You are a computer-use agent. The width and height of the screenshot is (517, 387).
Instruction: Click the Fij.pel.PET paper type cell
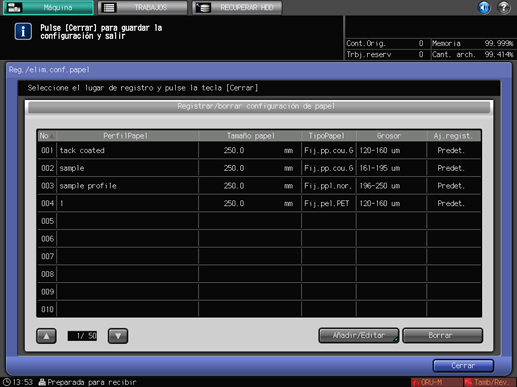(x=329, y=203)
